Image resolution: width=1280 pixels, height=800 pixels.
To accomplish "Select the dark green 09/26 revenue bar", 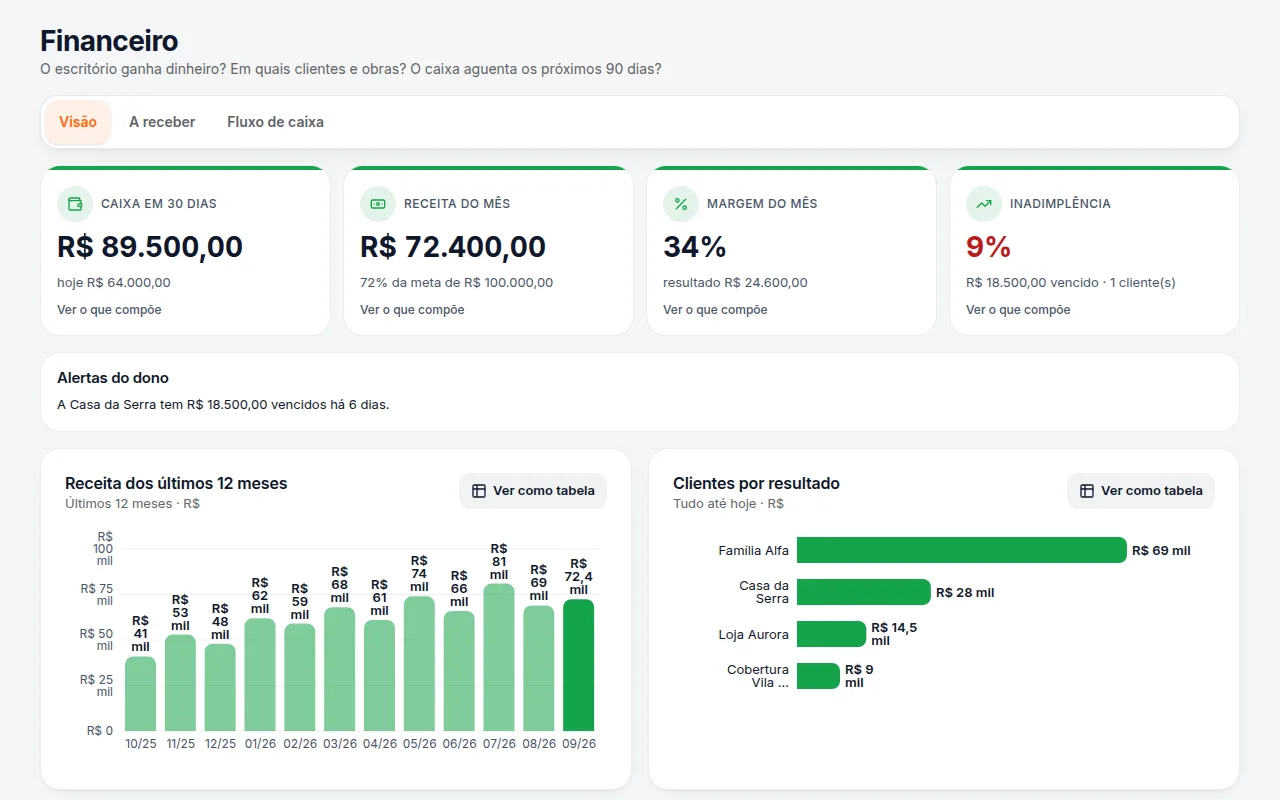I will click(579, 665).
